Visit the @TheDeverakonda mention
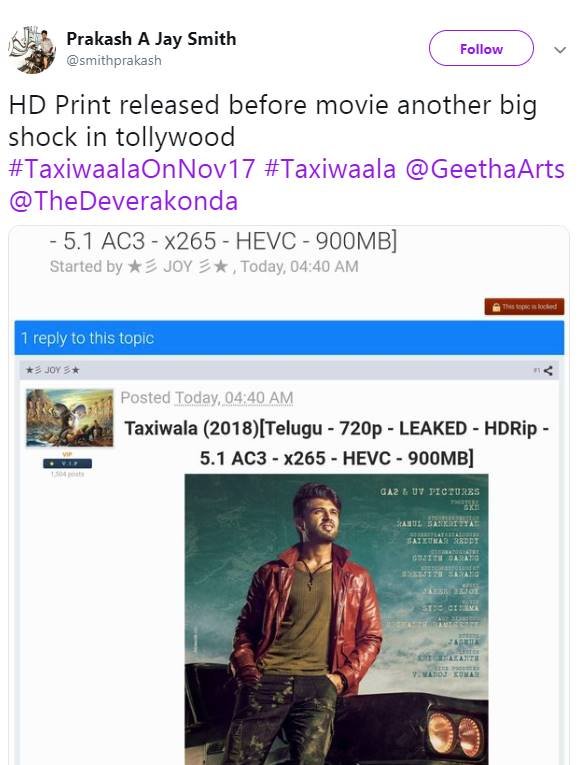 (123, 201)
